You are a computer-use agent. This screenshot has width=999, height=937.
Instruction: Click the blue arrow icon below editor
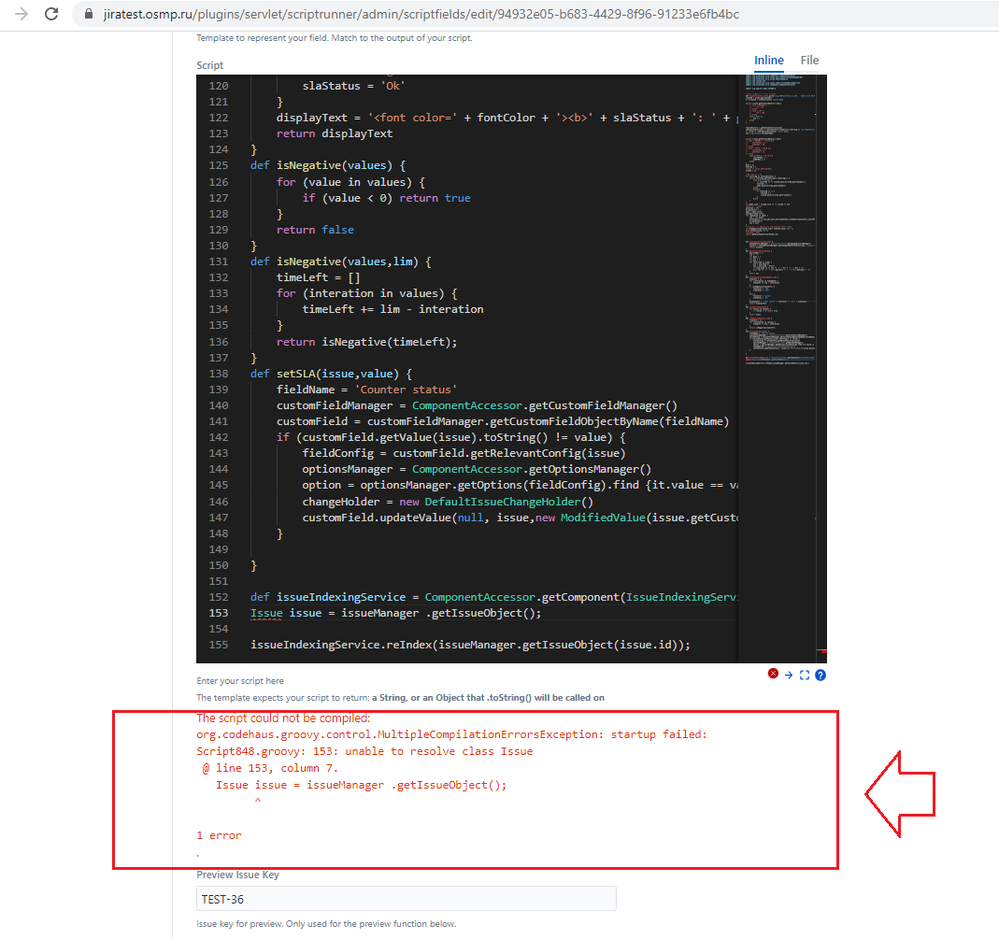click(x=789, y=675)
